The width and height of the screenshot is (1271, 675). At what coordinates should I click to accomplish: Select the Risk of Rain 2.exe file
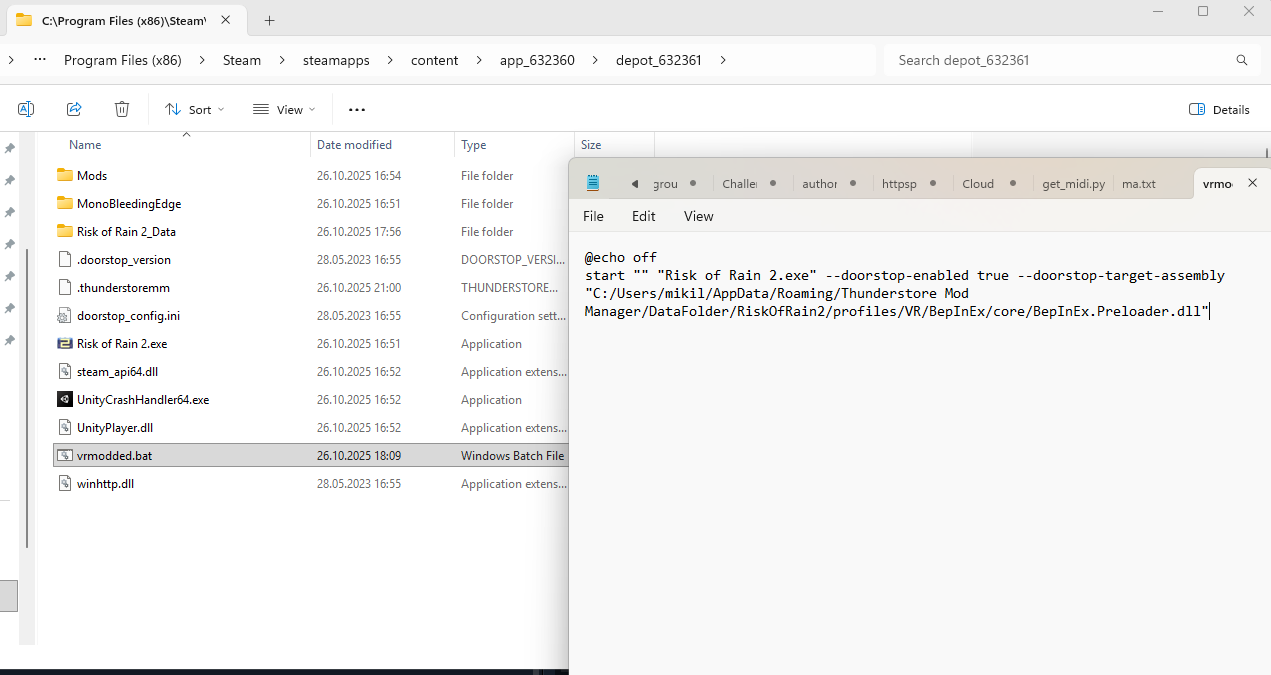(x=122, y=343)
